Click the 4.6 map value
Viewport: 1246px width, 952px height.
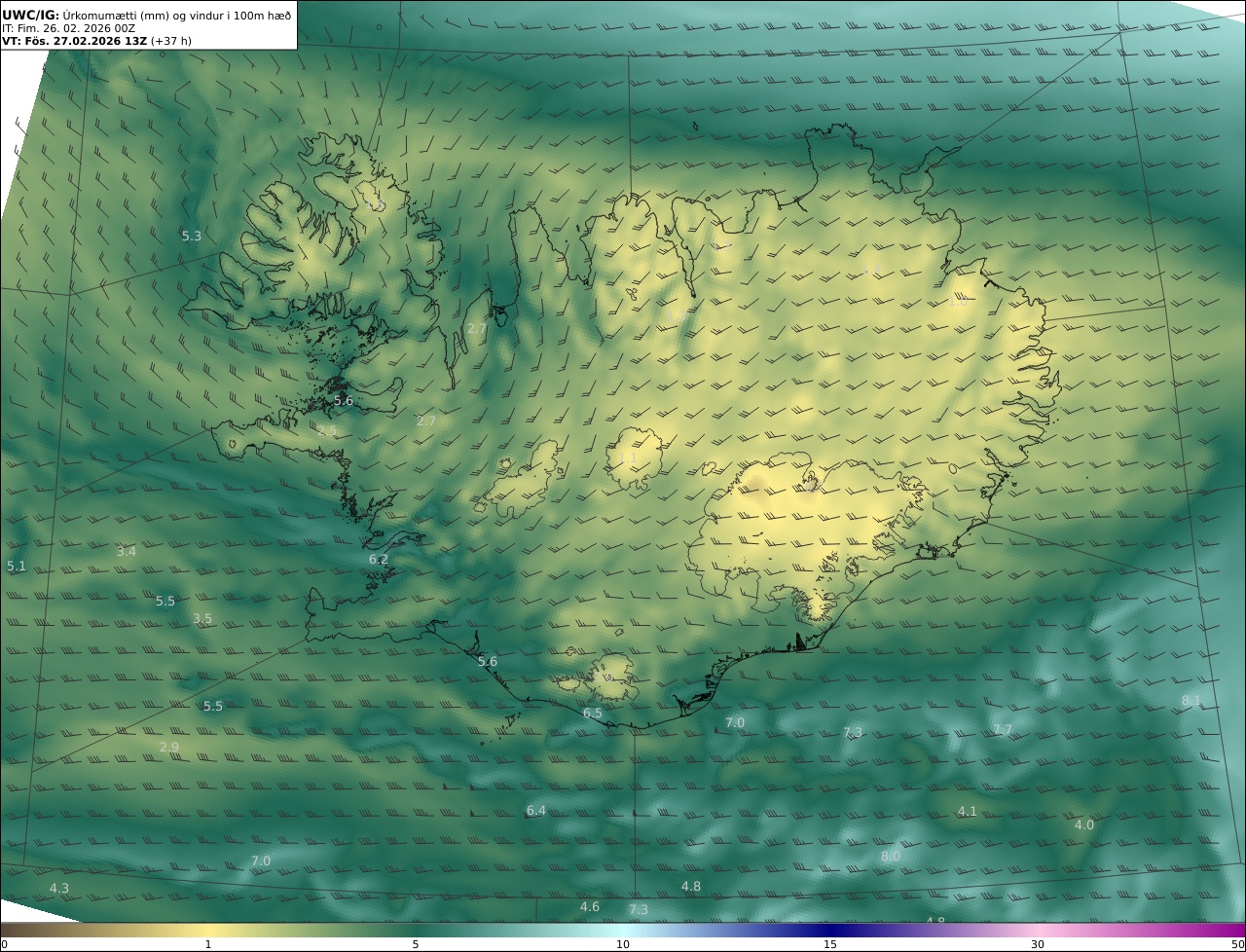coord(590,907)
